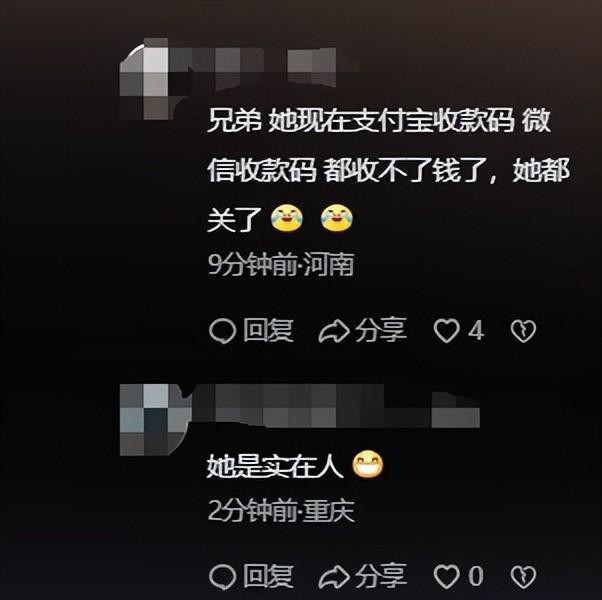Click the like count 0 on the second comment
The width and height of the screenshot is (602, 600).
click(476, 576)
